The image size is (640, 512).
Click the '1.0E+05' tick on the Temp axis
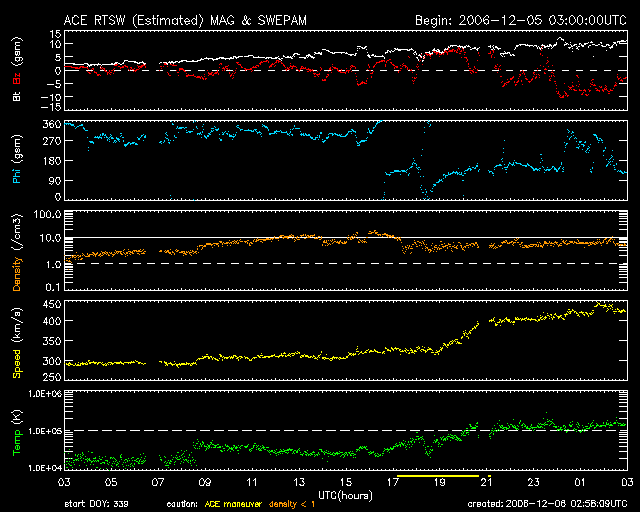(45, 431)
